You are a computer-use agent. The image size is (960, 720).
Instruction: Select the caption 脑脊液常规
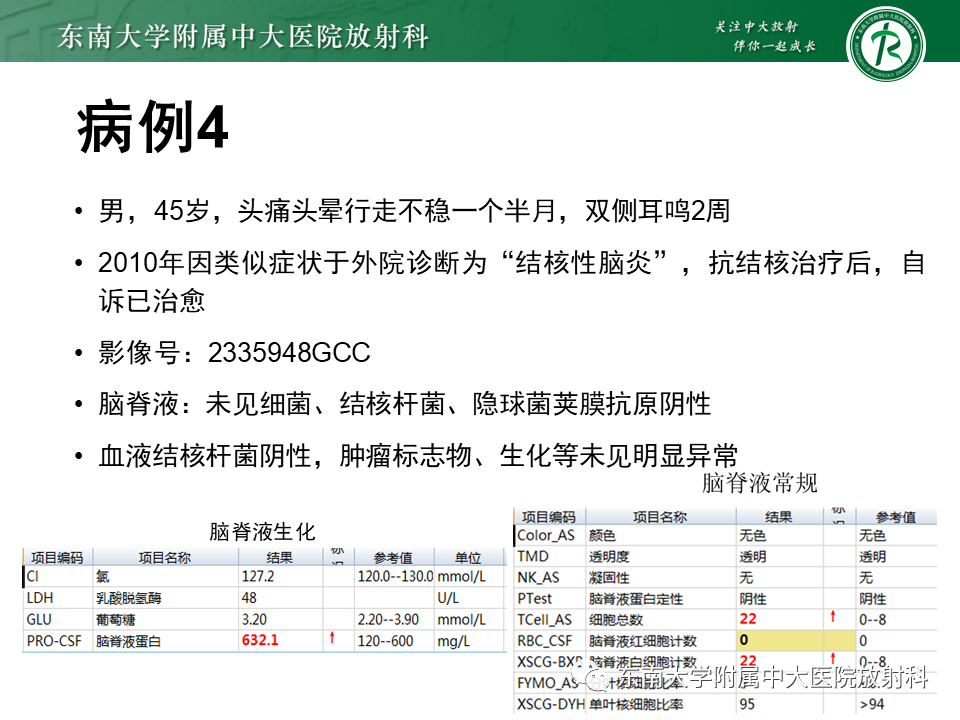coord(759,483)
